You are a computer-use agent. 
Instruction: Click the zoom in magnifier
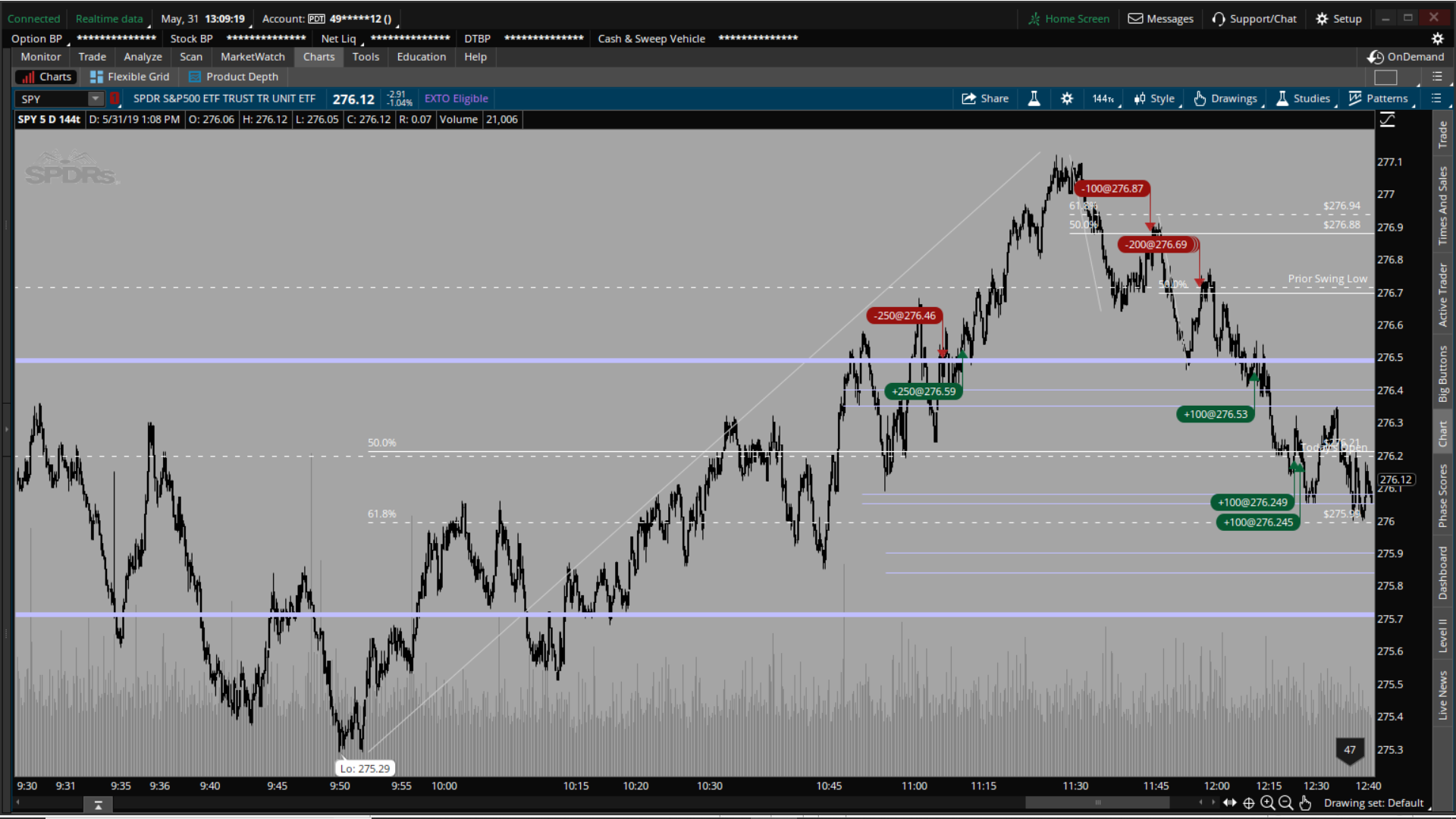[1267, 803]
